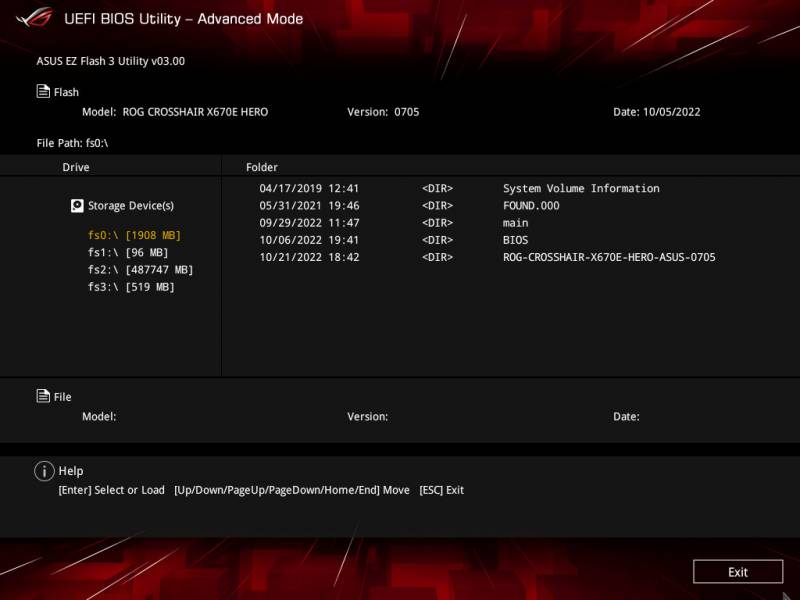Select drive fs0:\ [1908 MB]
800x600 pixels.
pos(134,235)
